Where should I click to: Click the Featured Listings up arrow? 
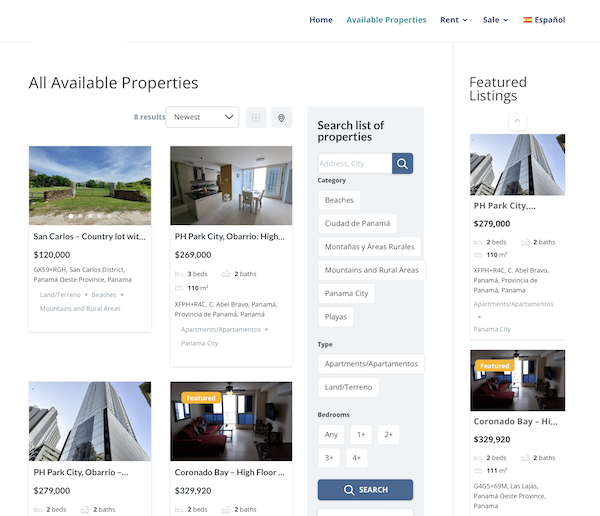[517, 122]
